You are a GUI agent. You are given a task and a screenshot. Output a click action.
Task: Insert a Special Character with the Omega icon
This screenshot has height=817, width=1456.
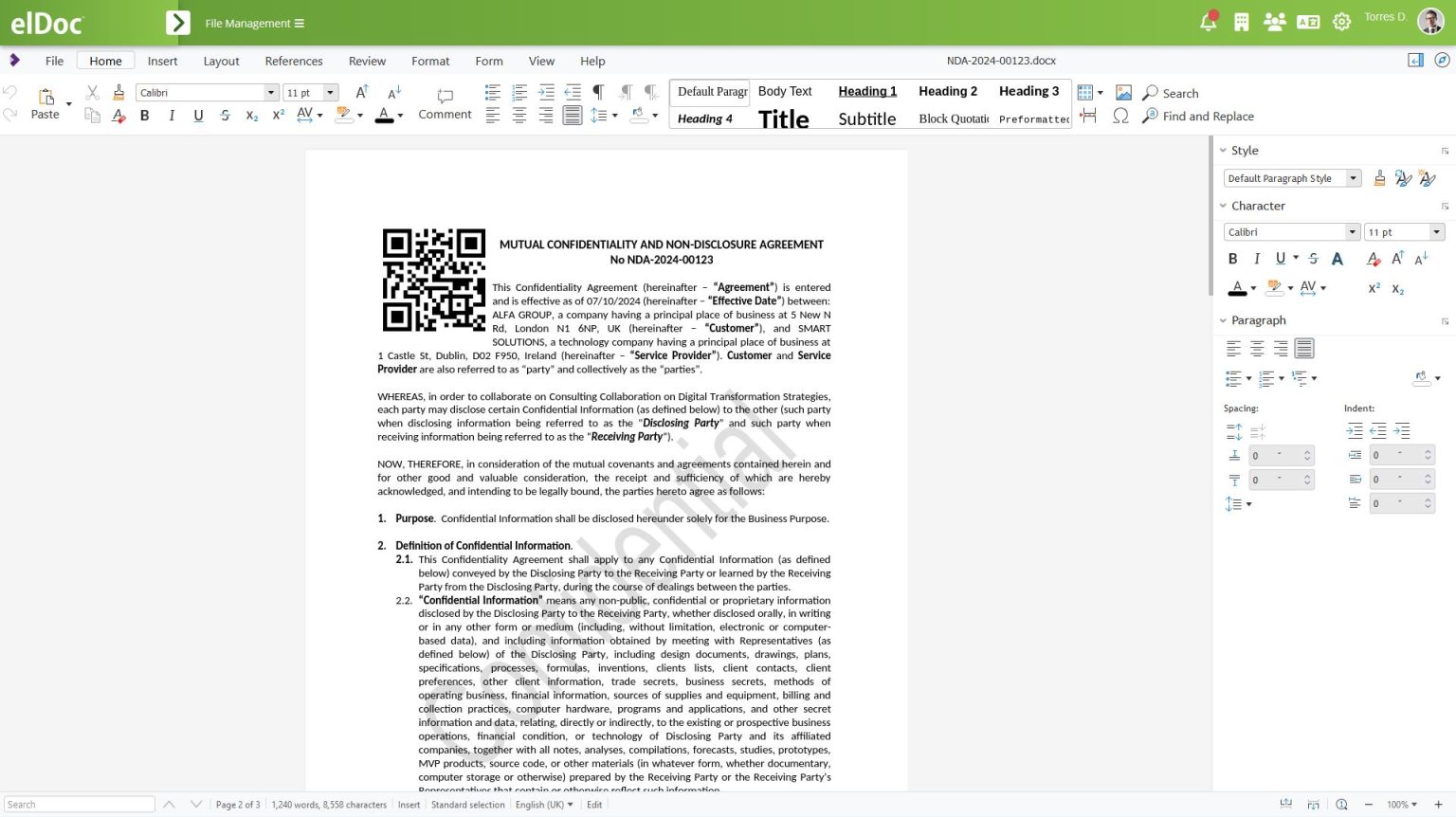tap(1121, 116)
